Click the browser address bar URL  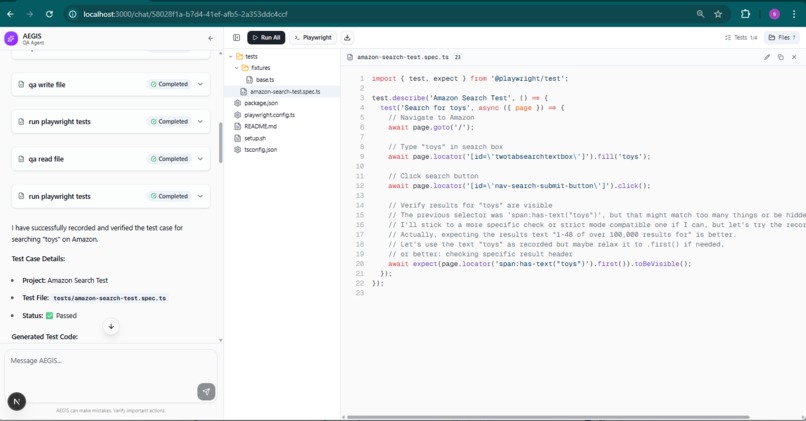pos(186,14)
